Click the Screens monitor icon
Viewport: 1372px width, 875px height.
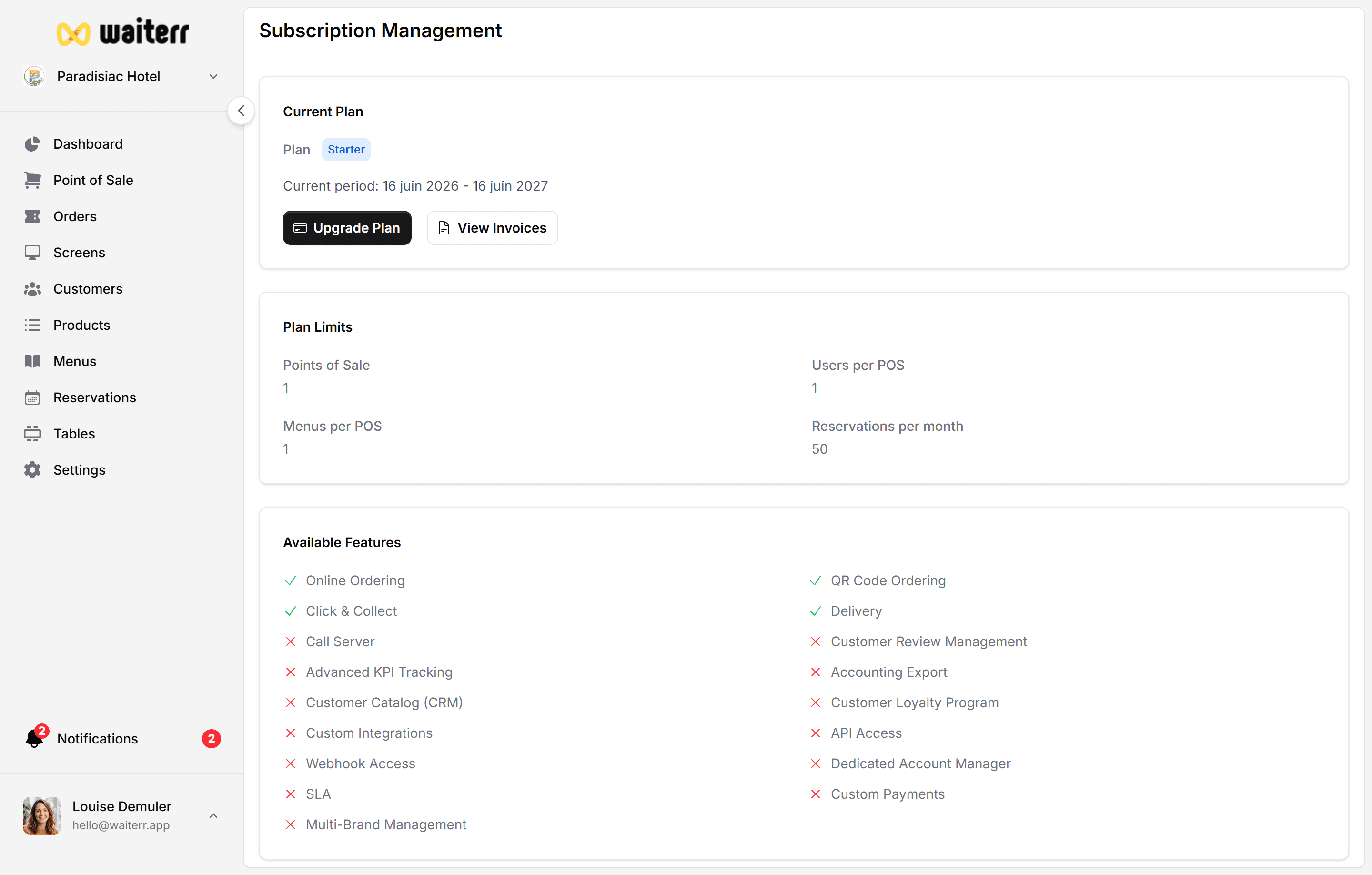click(32, 253)
